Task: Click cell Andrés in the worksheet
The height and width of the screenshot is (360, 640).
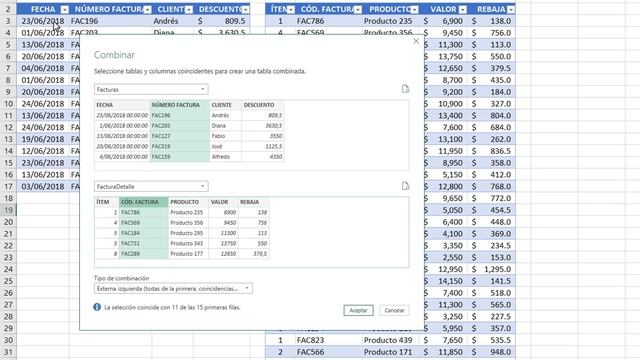Action: pyautogui.click(x=173, y=21)
